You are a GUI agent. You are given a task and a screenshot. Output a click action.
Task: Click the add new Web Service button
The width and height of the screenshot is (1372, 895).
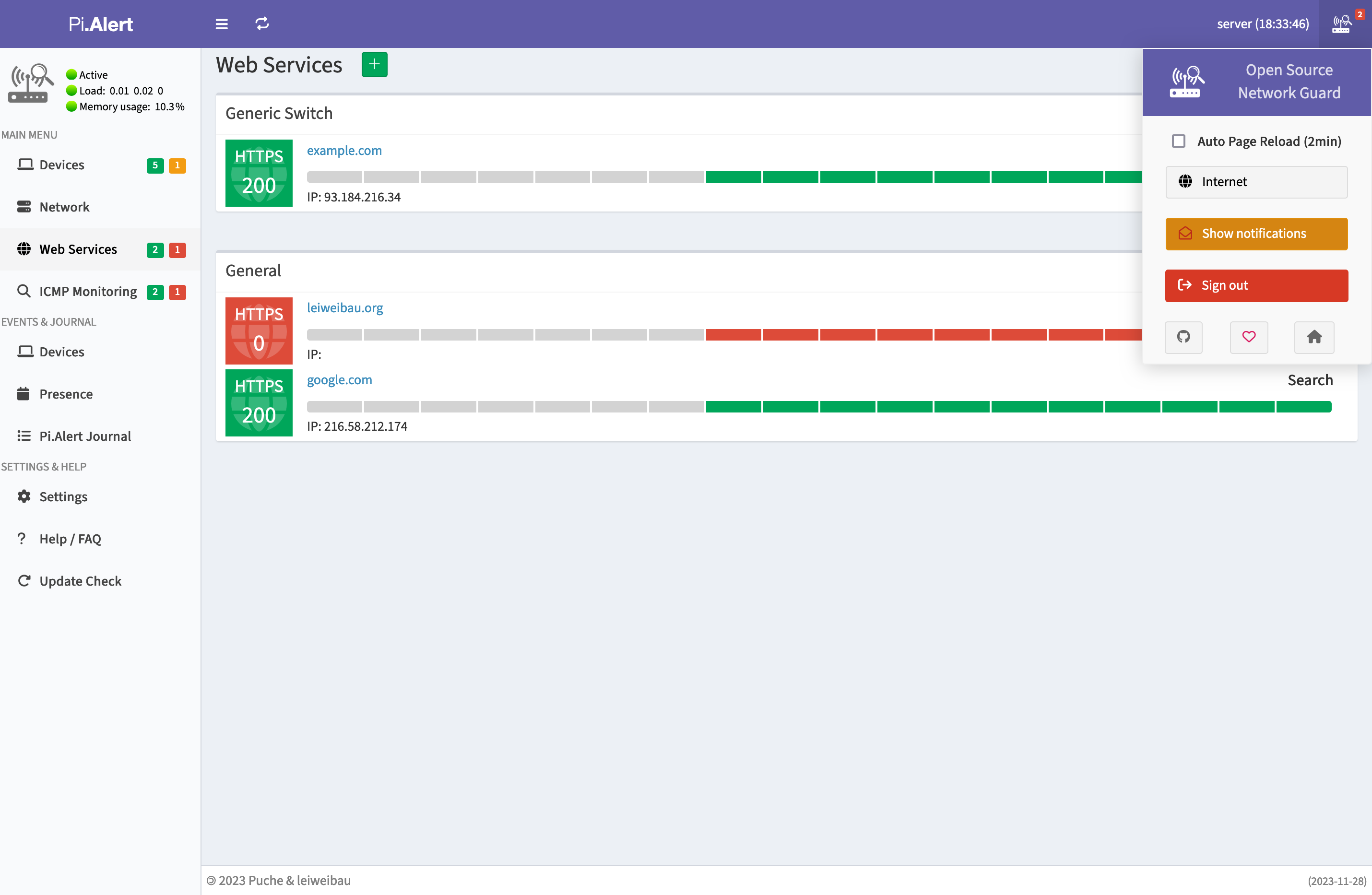pyautogui.click(x=374, y=63)
